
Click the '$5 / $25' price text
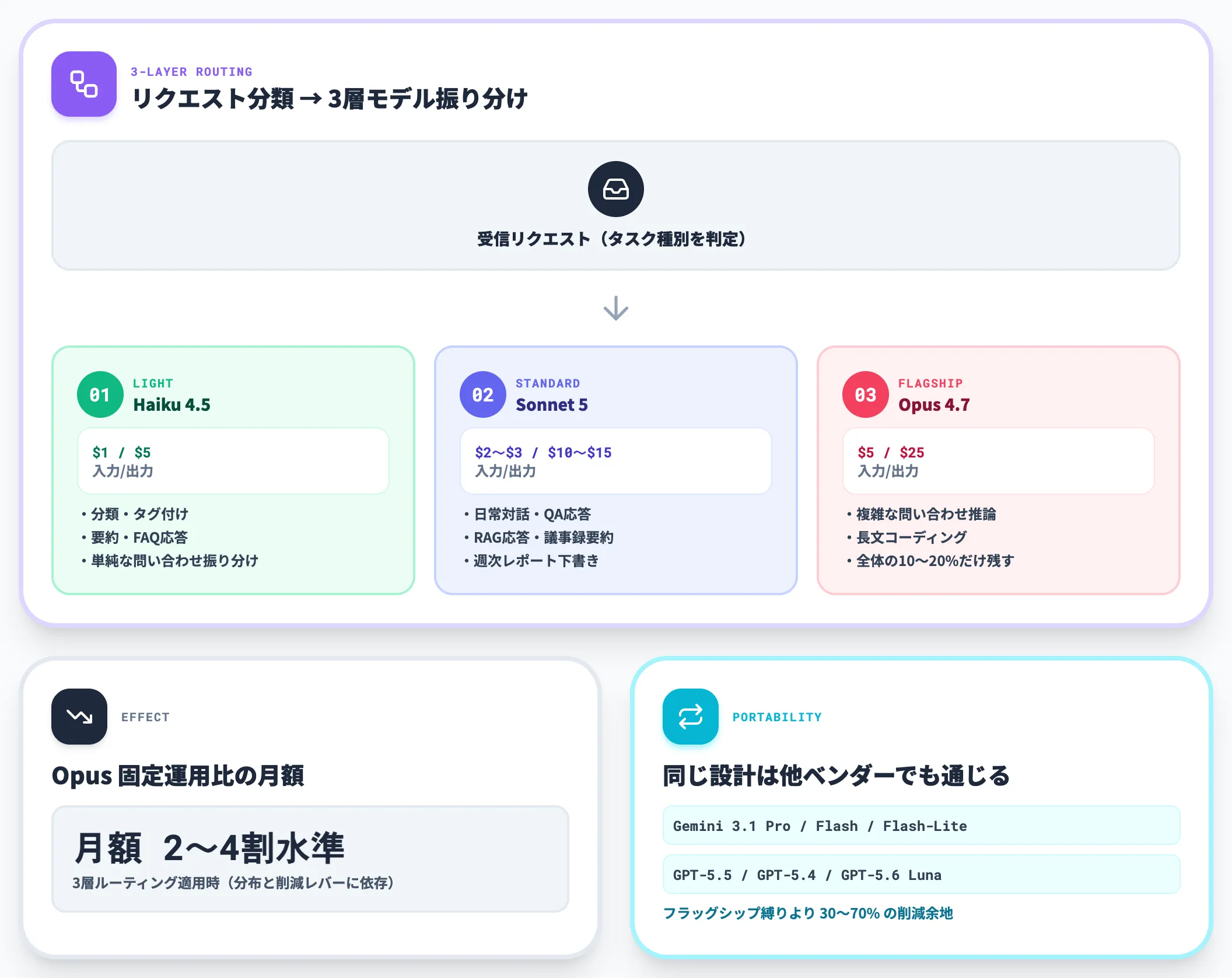pos(891,452)
